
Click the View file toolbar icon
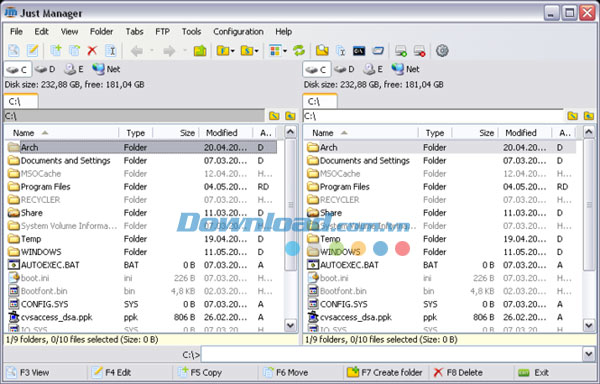pyautogui.click(x=14, y=50)
